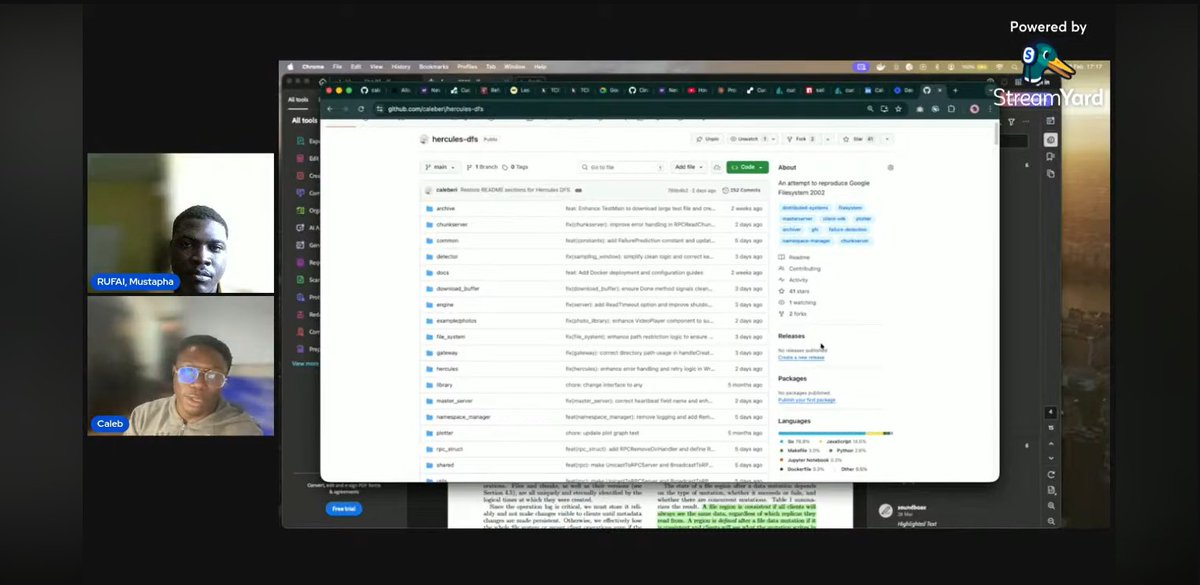1200x585 pixels.
Task: Click the namespace_manager folder name
Action: pyautogui.click(x=463, y=416)
